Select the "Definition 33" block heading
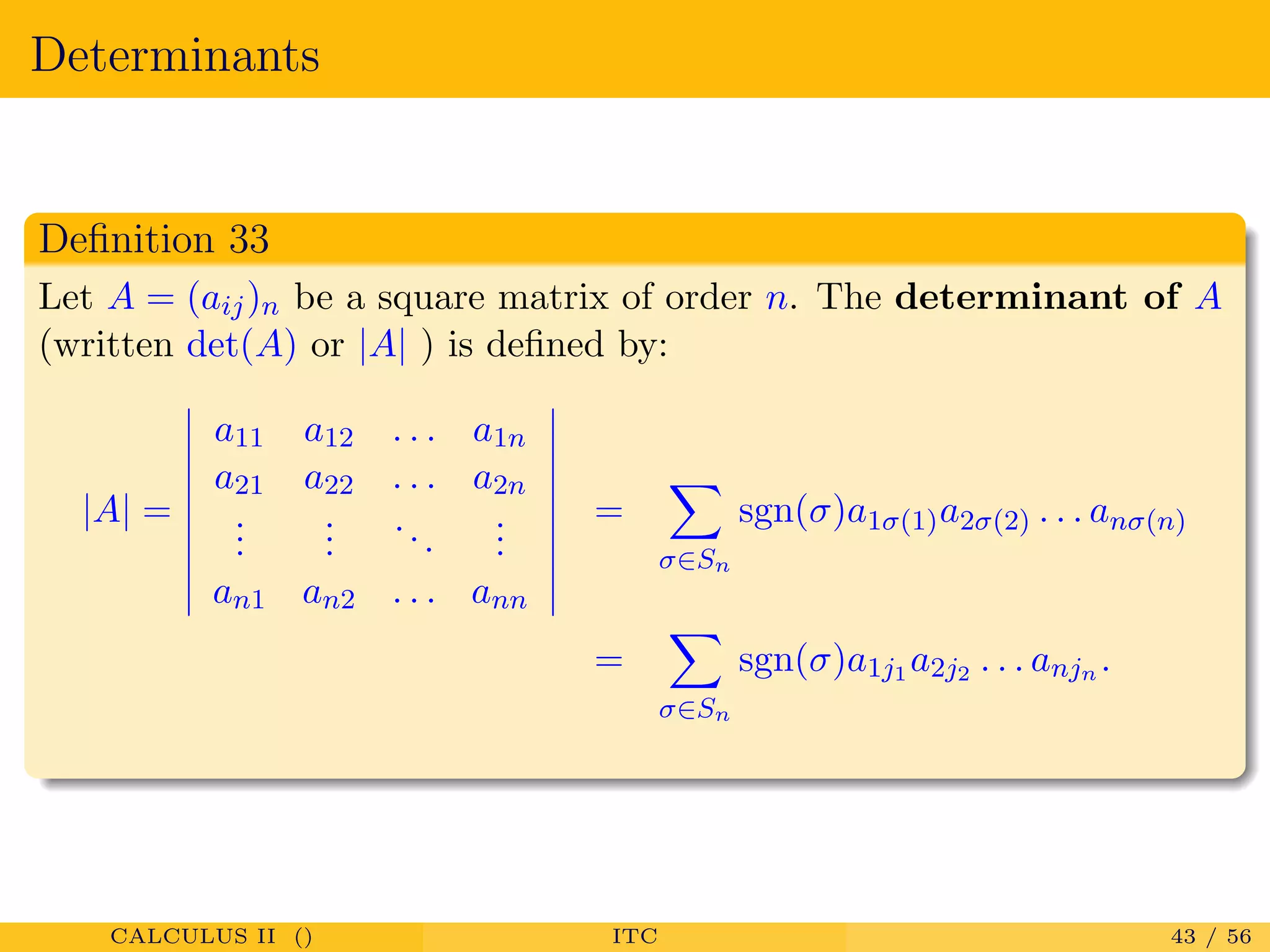Image resolution: width=1270 pixels, height=952 pixels. (x=154, y=239)
